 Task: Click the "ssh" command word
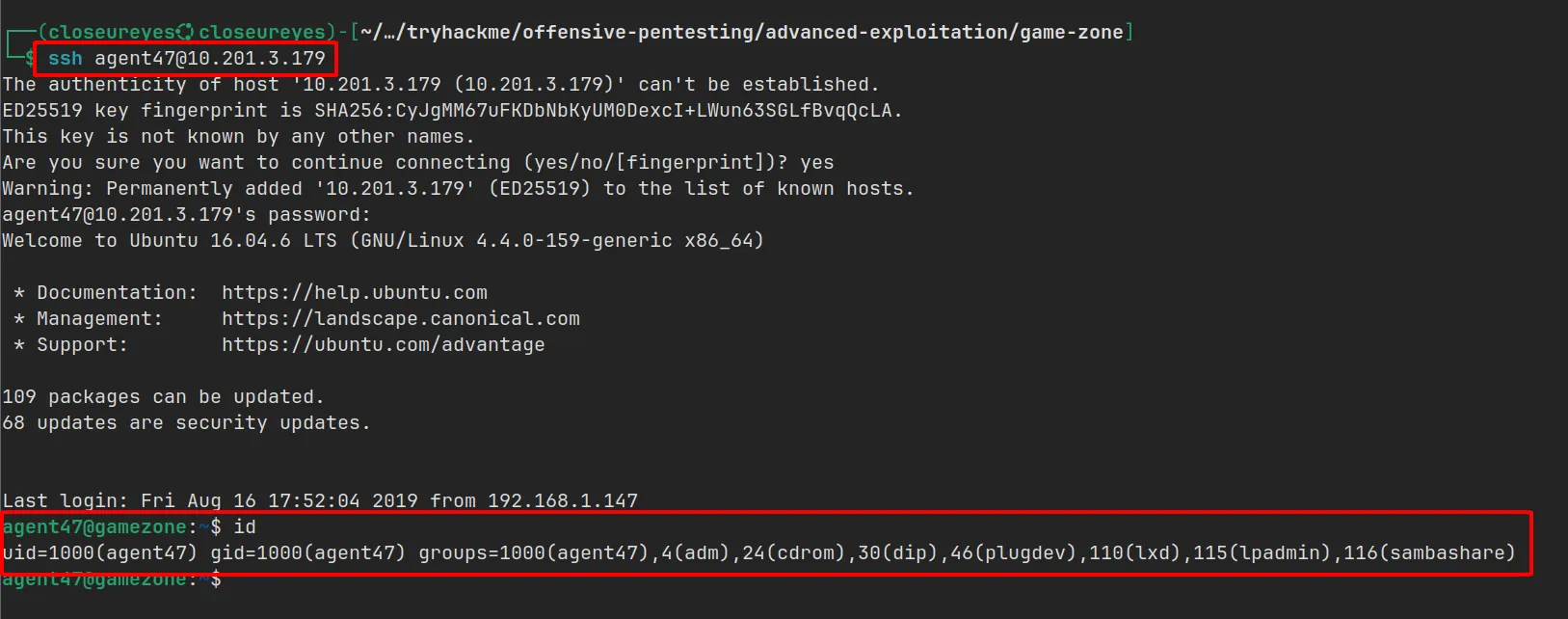tap(66, 59)
